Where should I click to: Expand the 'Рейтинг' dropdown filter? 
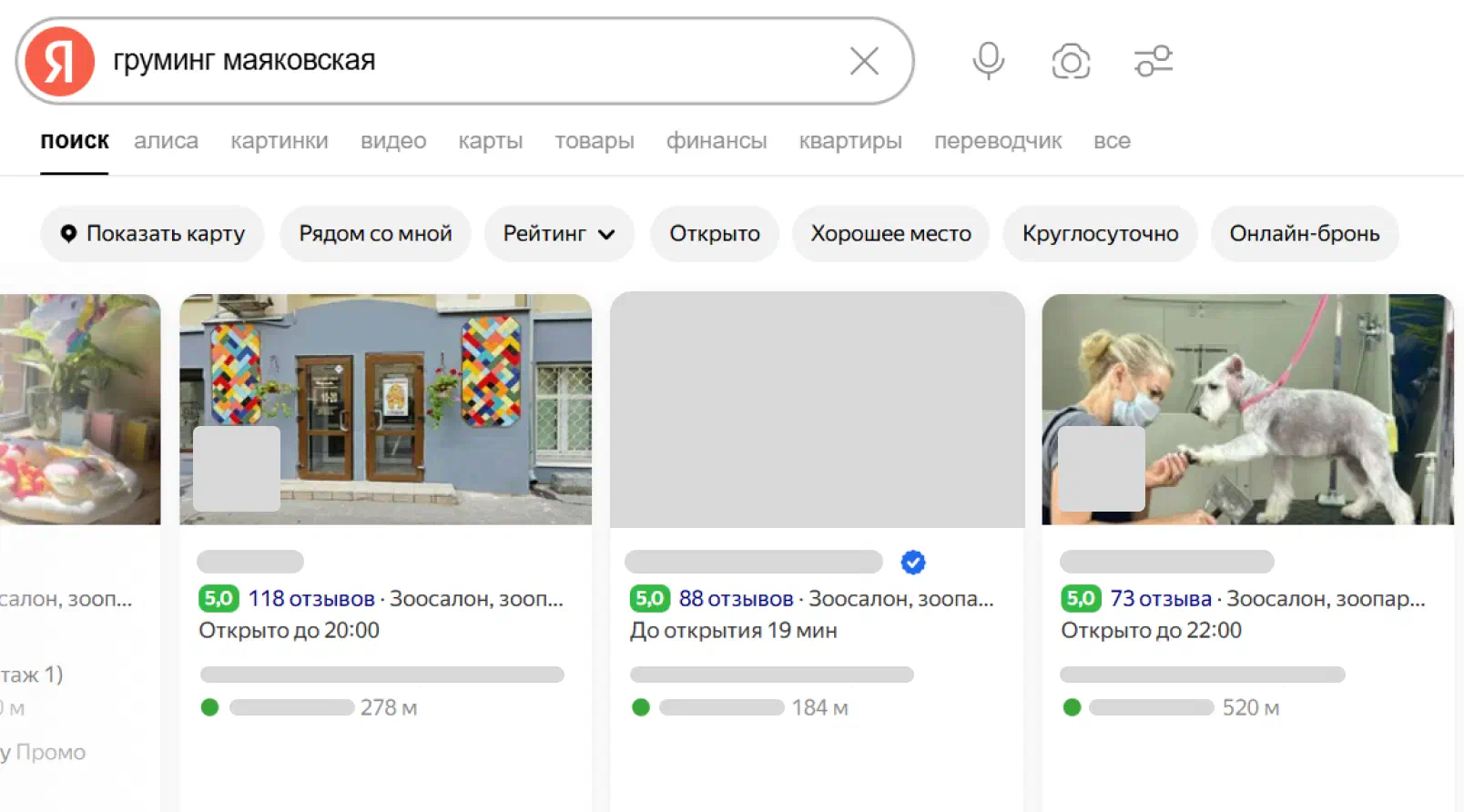(x=559, y=234)
